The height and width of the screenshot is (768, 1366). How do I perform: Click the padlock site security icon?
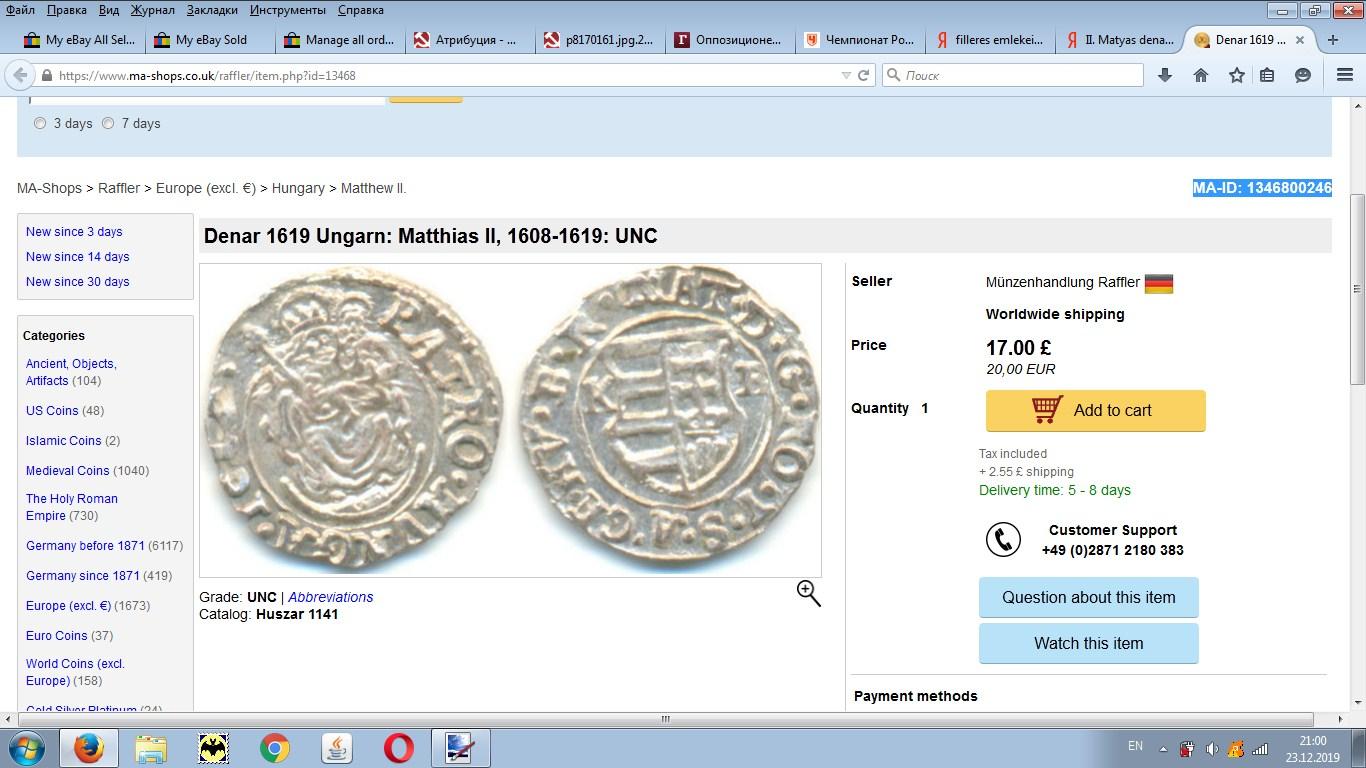(46, 75)
